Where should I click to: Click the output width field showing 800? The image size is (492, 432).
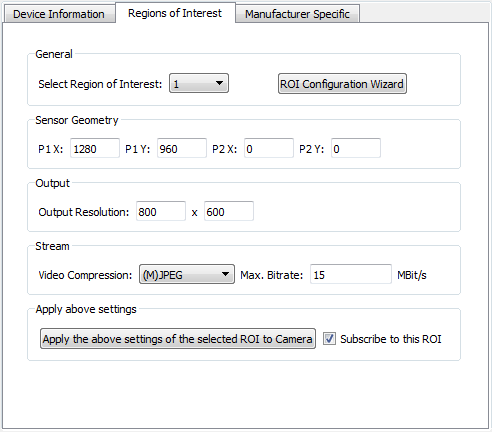click(x=161, y=211)
